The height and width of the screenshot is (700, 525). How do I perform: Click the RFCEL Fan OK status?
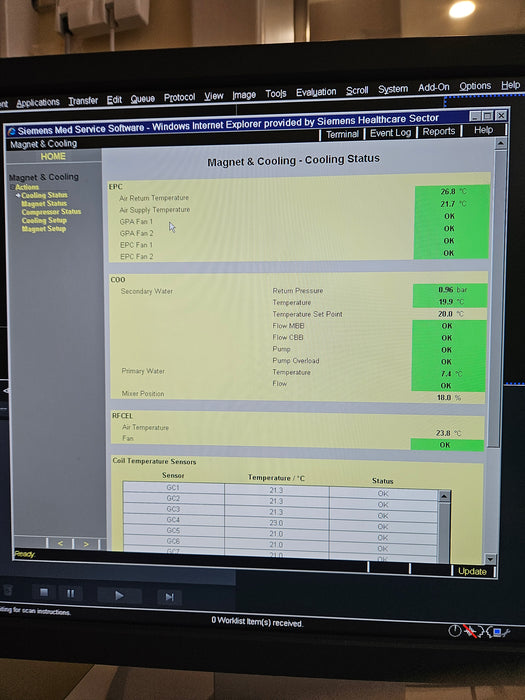point(445,445)
